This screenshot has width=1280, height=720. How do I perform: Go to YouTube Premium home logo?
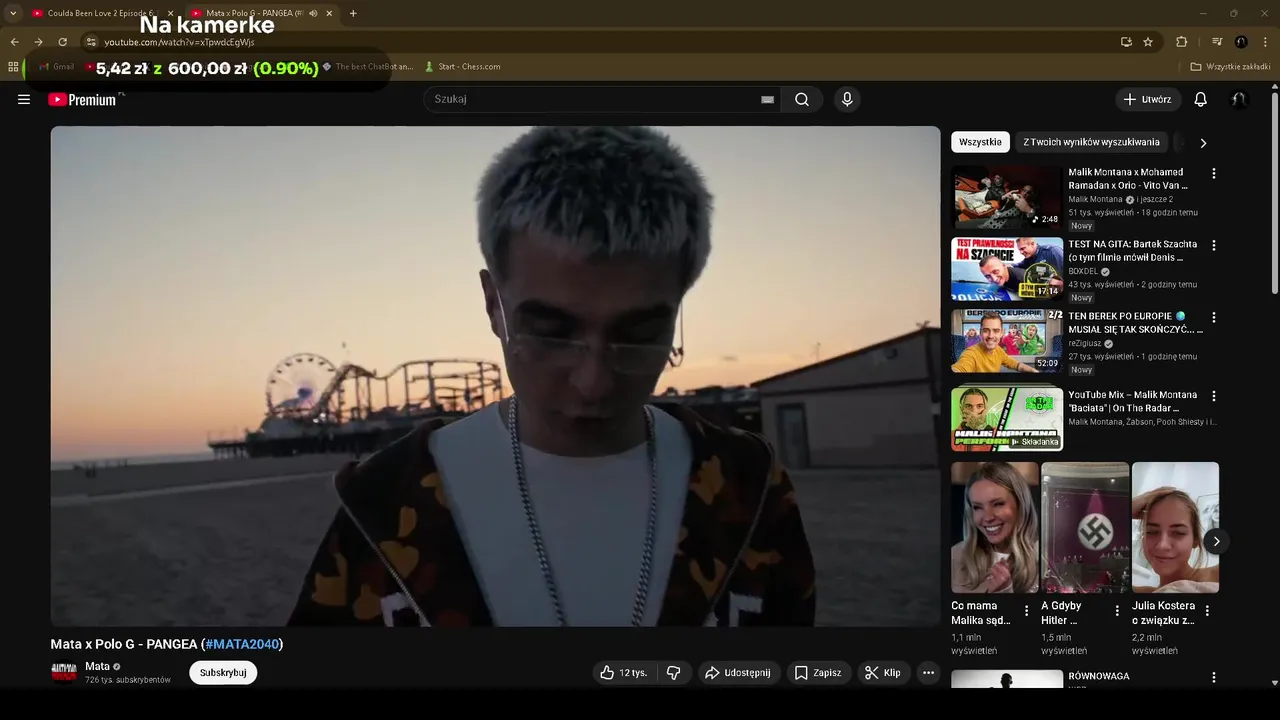click(82, 99)
